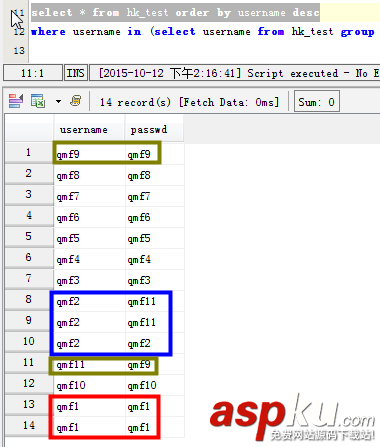Click passwd cell qmf3 in row 7
Viewport: 380px width, 447px height.
[155, 280]
